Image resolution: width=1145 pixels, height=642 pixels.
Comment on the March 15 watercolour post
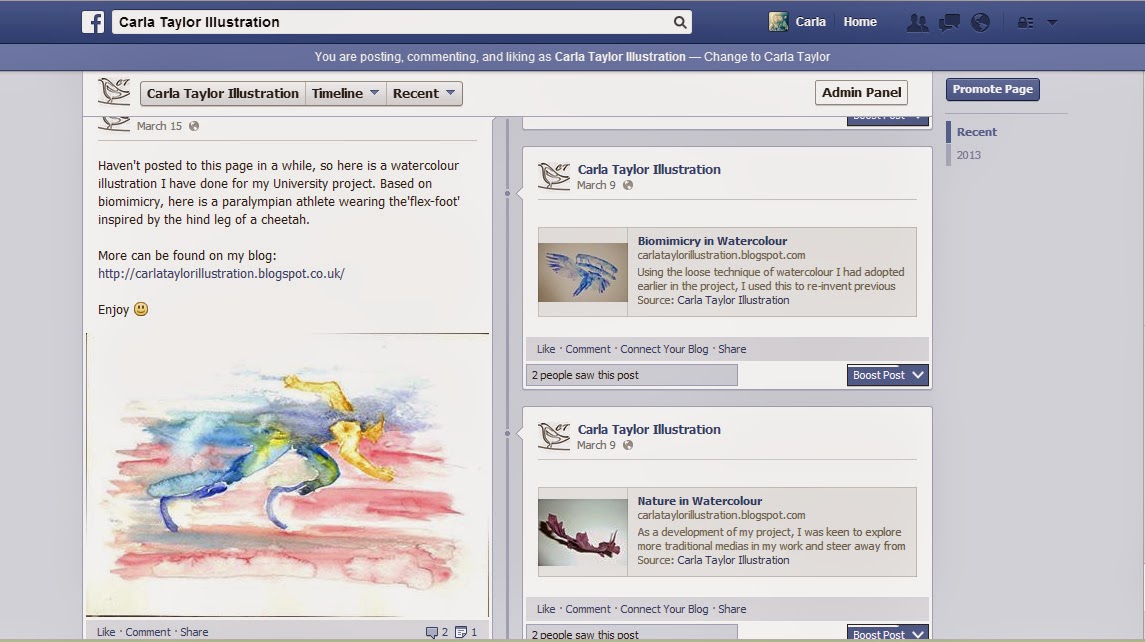pos(148,632)
